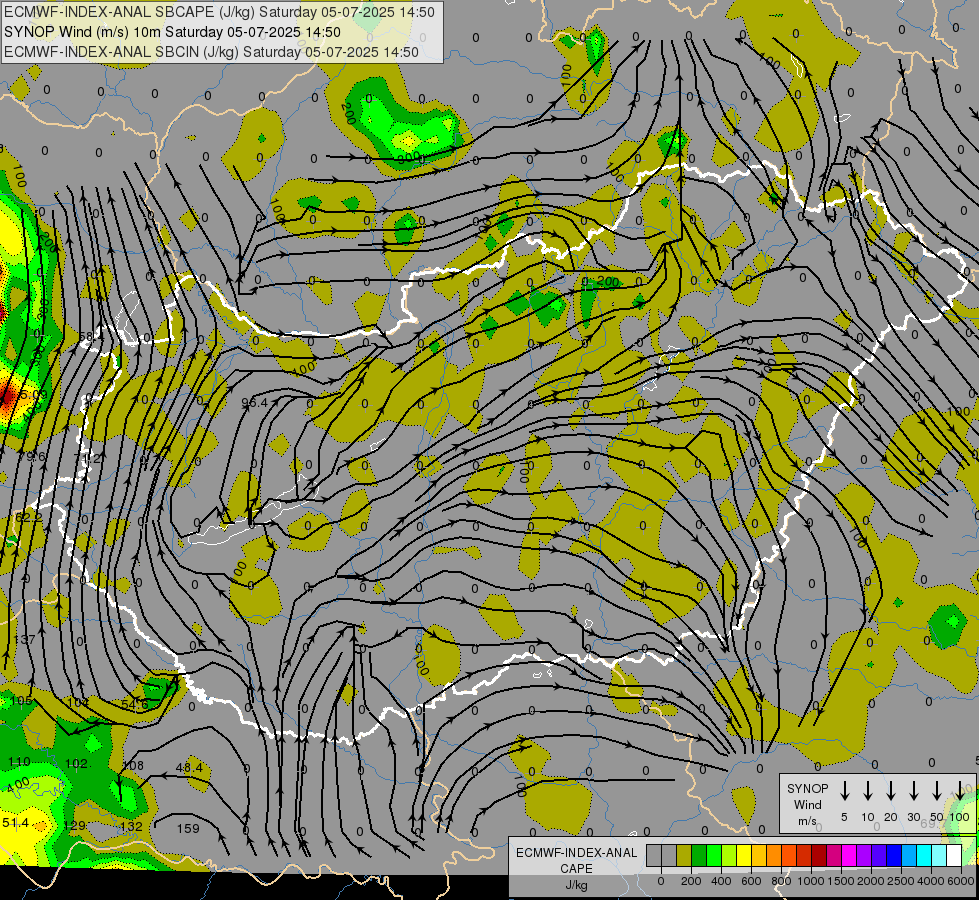979x900 pixels.
Task: Select the SBCIN title line in header
Action: pos(211,52)
